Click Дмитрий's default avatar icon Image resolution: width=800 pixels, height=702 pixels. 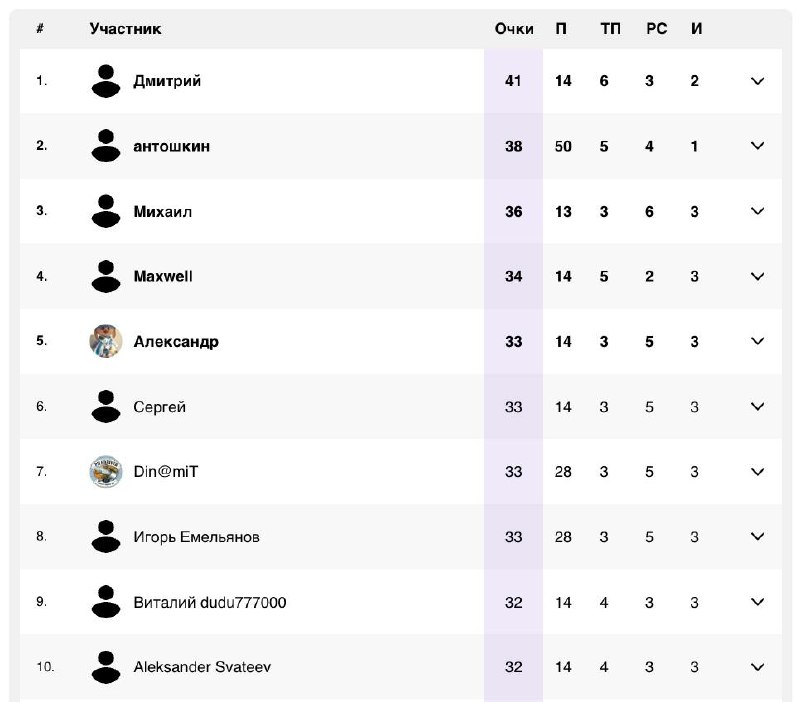(106, 81)
